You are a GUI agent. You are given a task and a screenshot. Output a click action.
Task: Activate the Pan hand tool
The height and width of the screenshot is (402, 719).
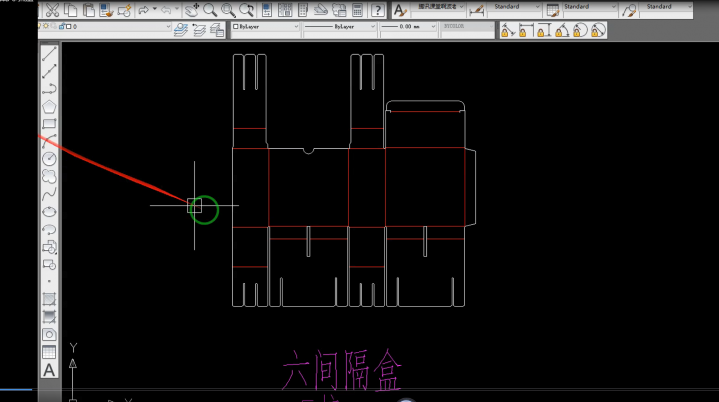(191, 10)
